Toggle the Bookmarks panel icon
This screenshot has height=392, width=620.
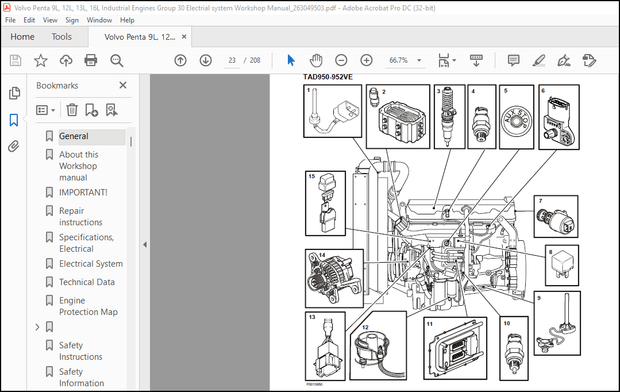[x=14, y=120]
